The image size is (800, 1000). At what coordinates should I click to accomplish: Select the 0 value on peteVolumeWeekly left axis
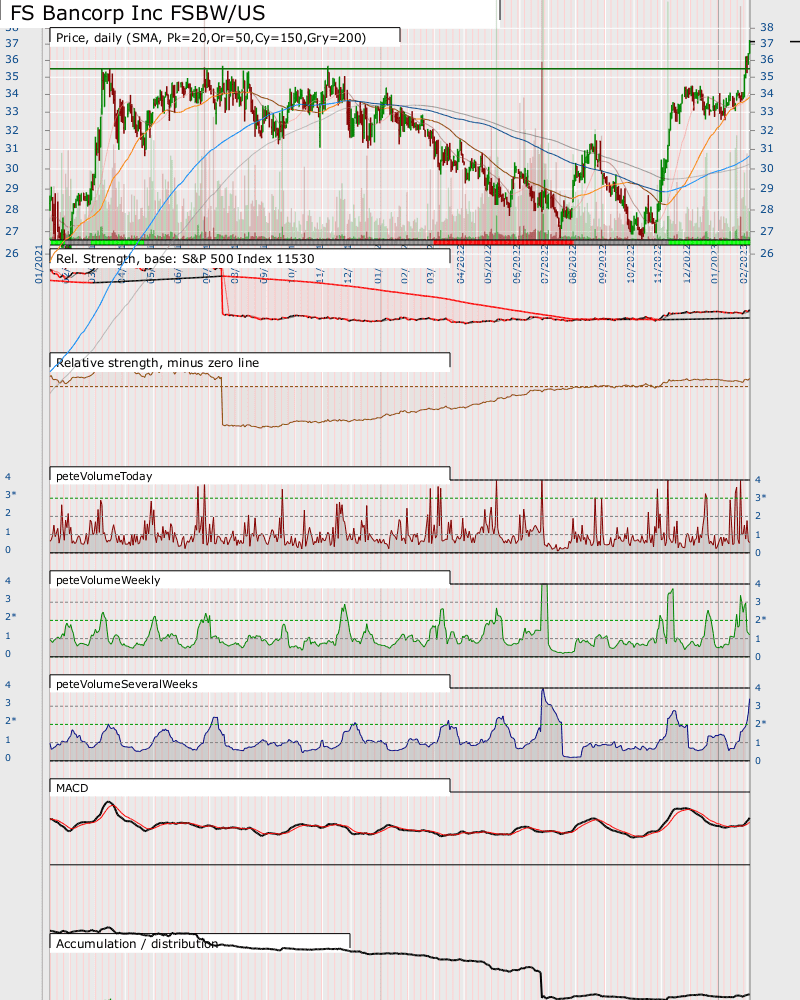(8, 654)
